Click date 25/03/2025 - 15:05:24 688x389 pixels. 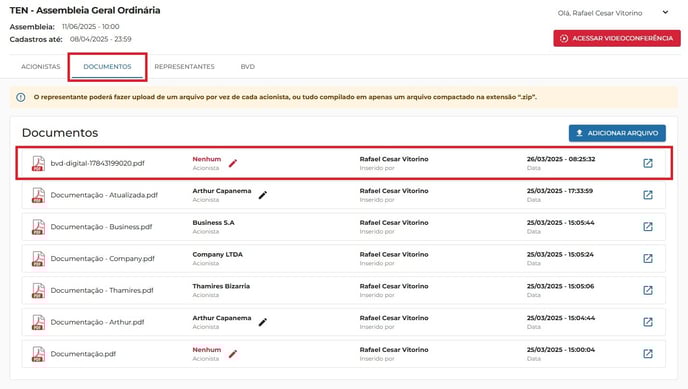coord(560,254)
